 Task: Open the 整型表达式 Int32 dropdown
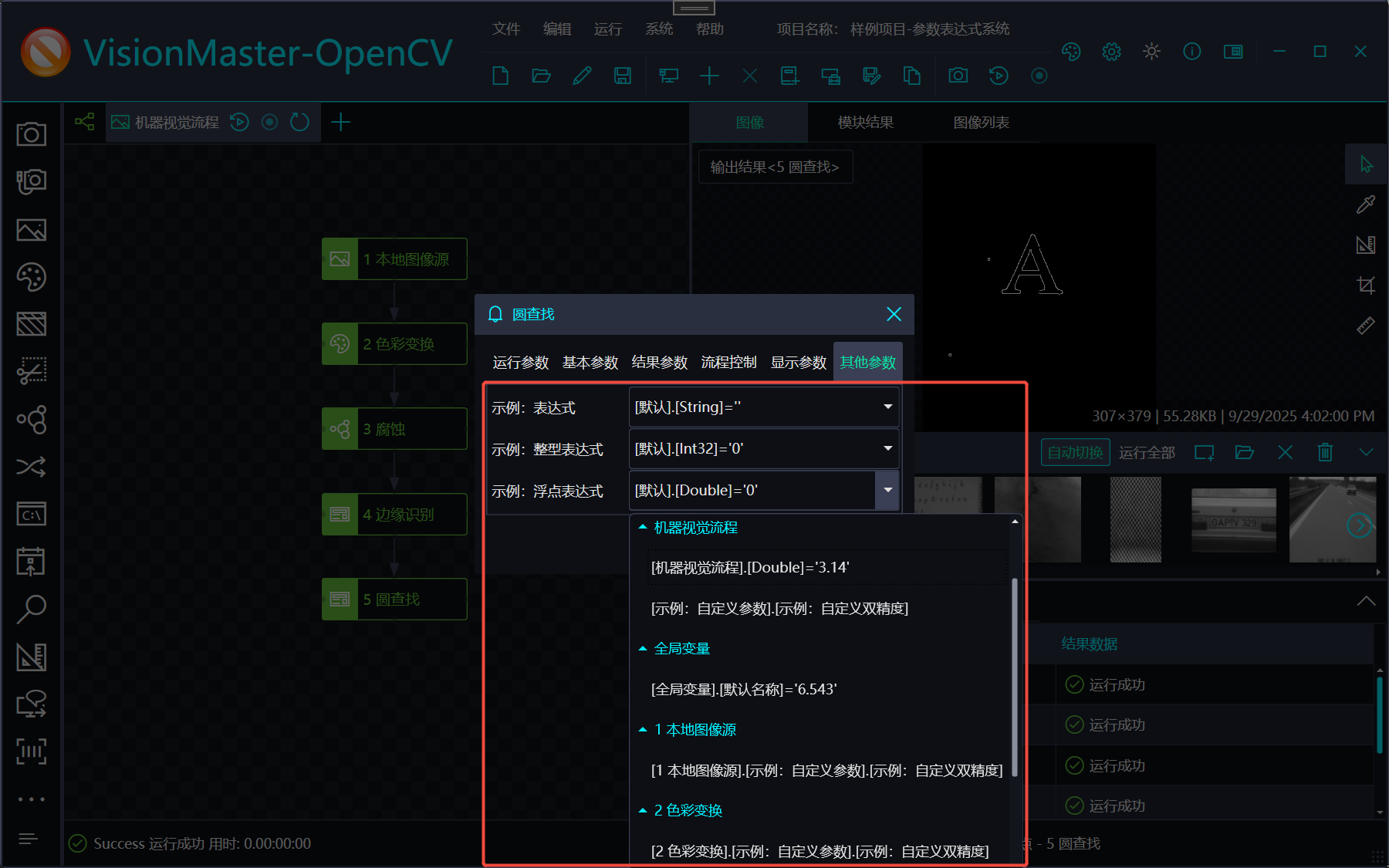(764, 448)
